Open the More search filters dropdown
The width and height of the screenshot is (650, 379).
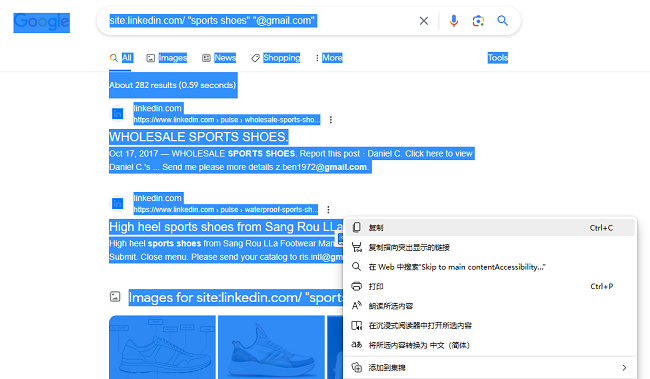328,58
